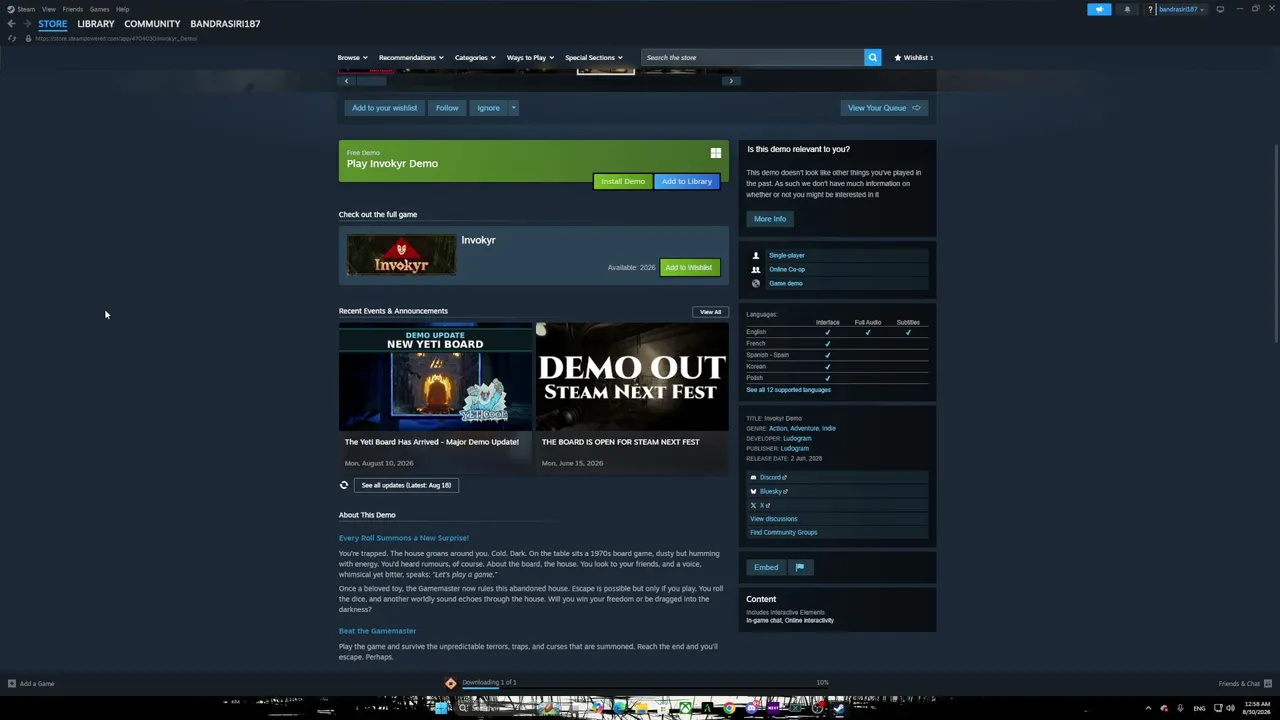The image size is (1280, 720).
Task: Open the Help menu
Action: (122, 9)
